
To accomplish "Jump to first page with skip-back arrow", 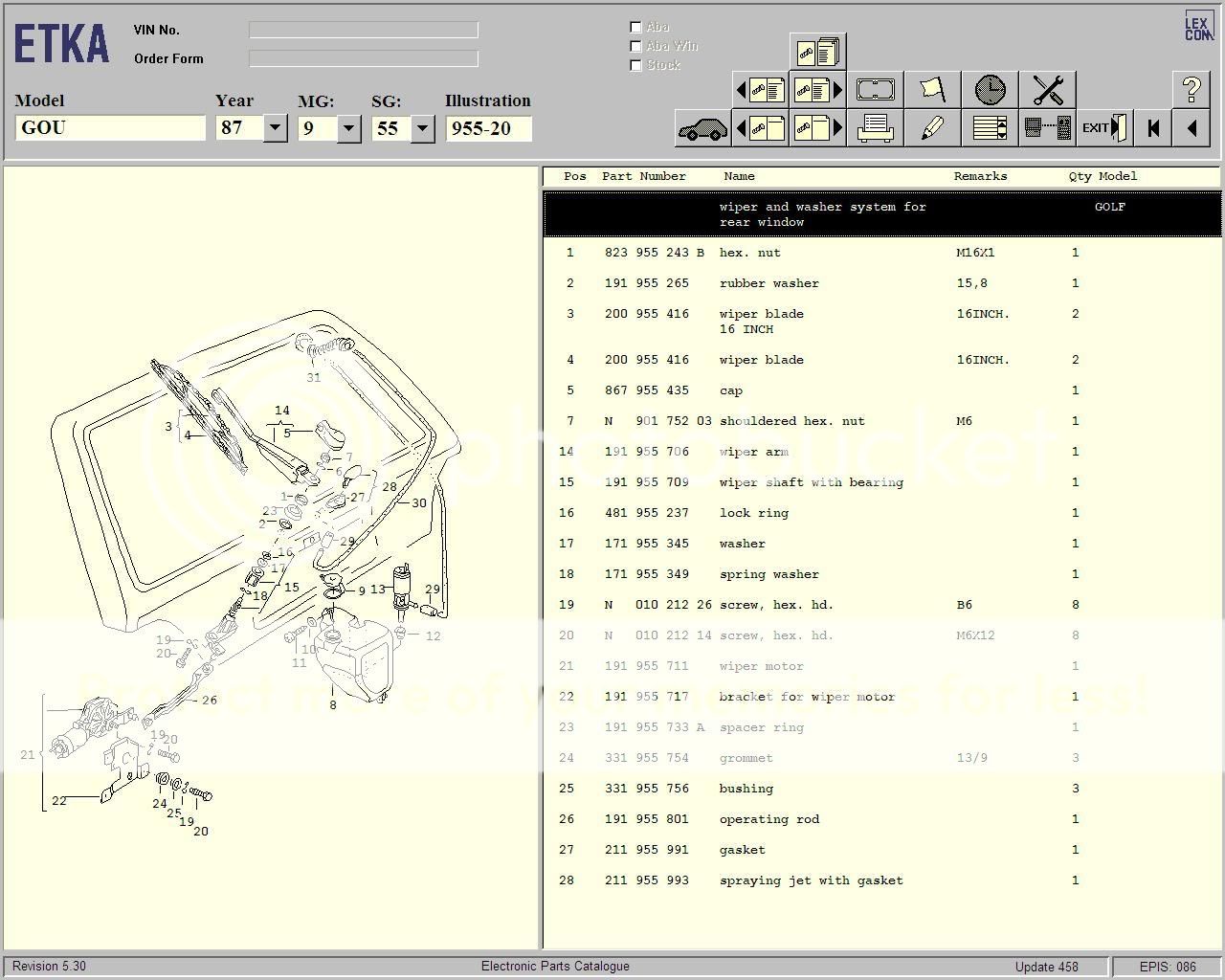I will click(x=1153, y=128).
